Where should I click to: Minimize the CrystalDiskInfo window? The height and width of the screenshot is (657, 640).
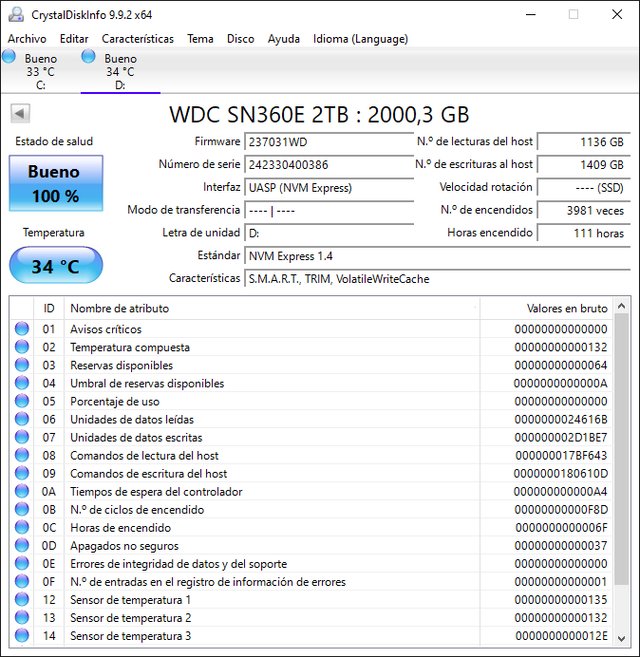531,15
